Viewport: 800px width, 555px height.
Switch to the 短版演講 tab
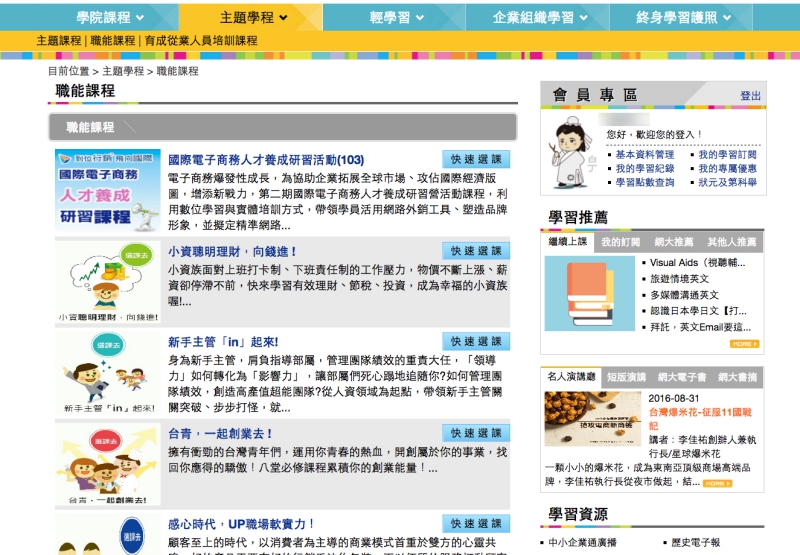(627, 377)
